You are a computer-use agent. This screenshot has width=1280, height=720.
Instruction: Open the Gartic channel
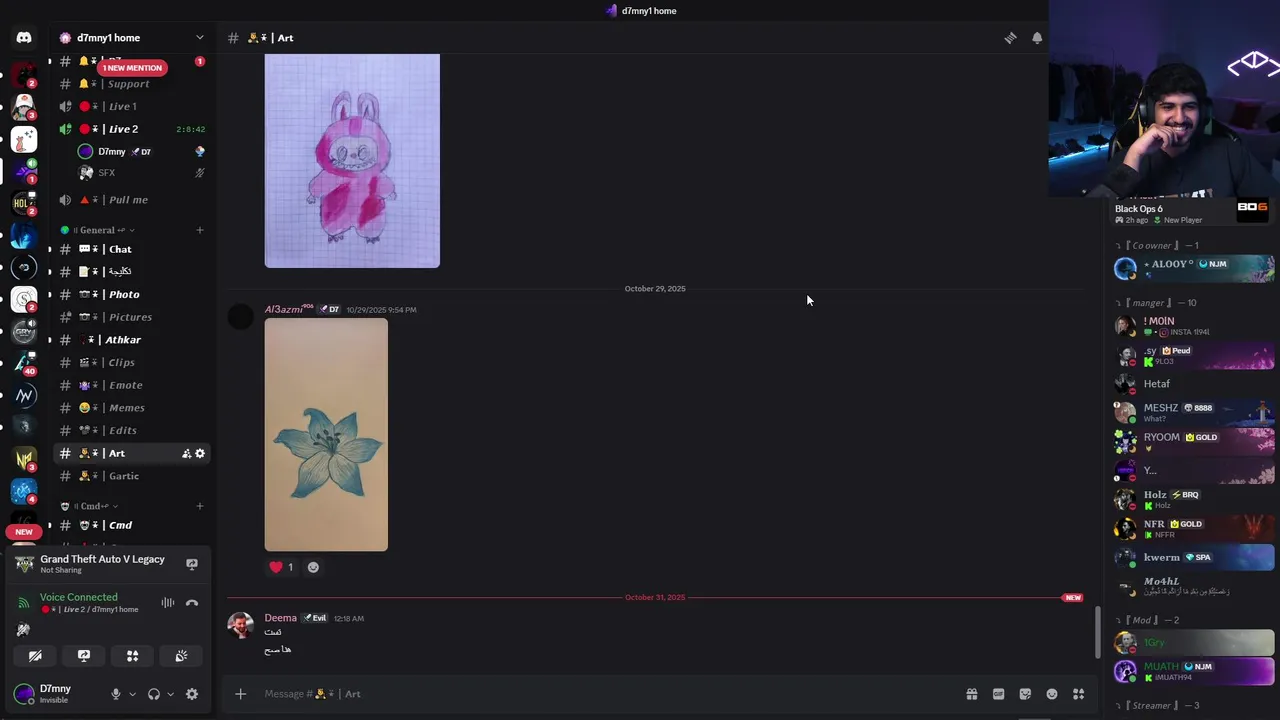(x=132, y=476)
